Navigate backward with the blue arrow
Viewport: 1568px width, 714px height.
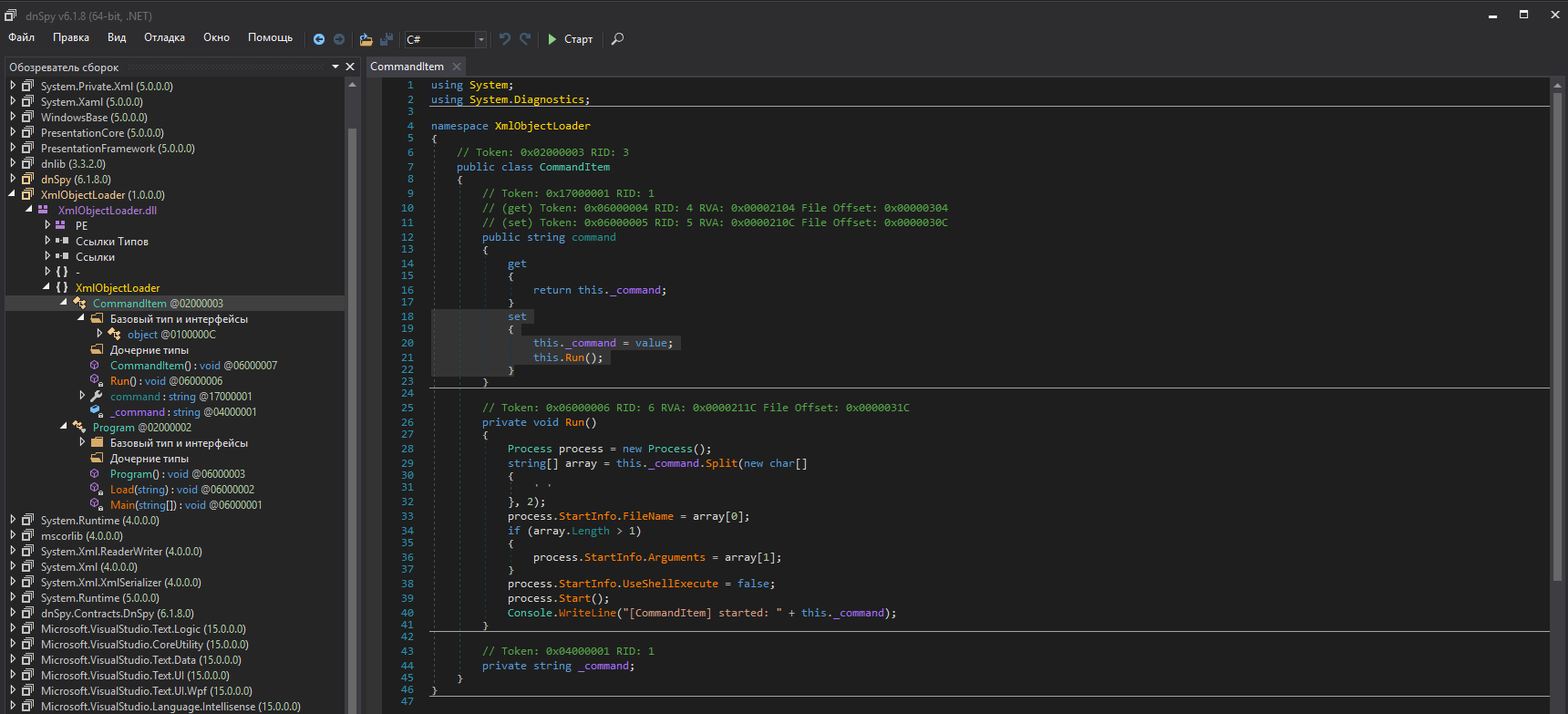(319, 39)
